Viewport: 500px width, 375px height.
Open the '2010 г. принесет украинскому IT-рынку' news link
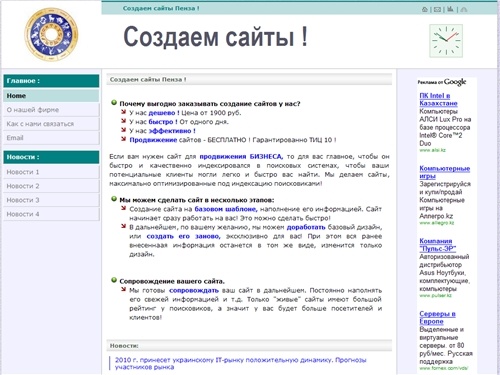(x=240, y=363)
